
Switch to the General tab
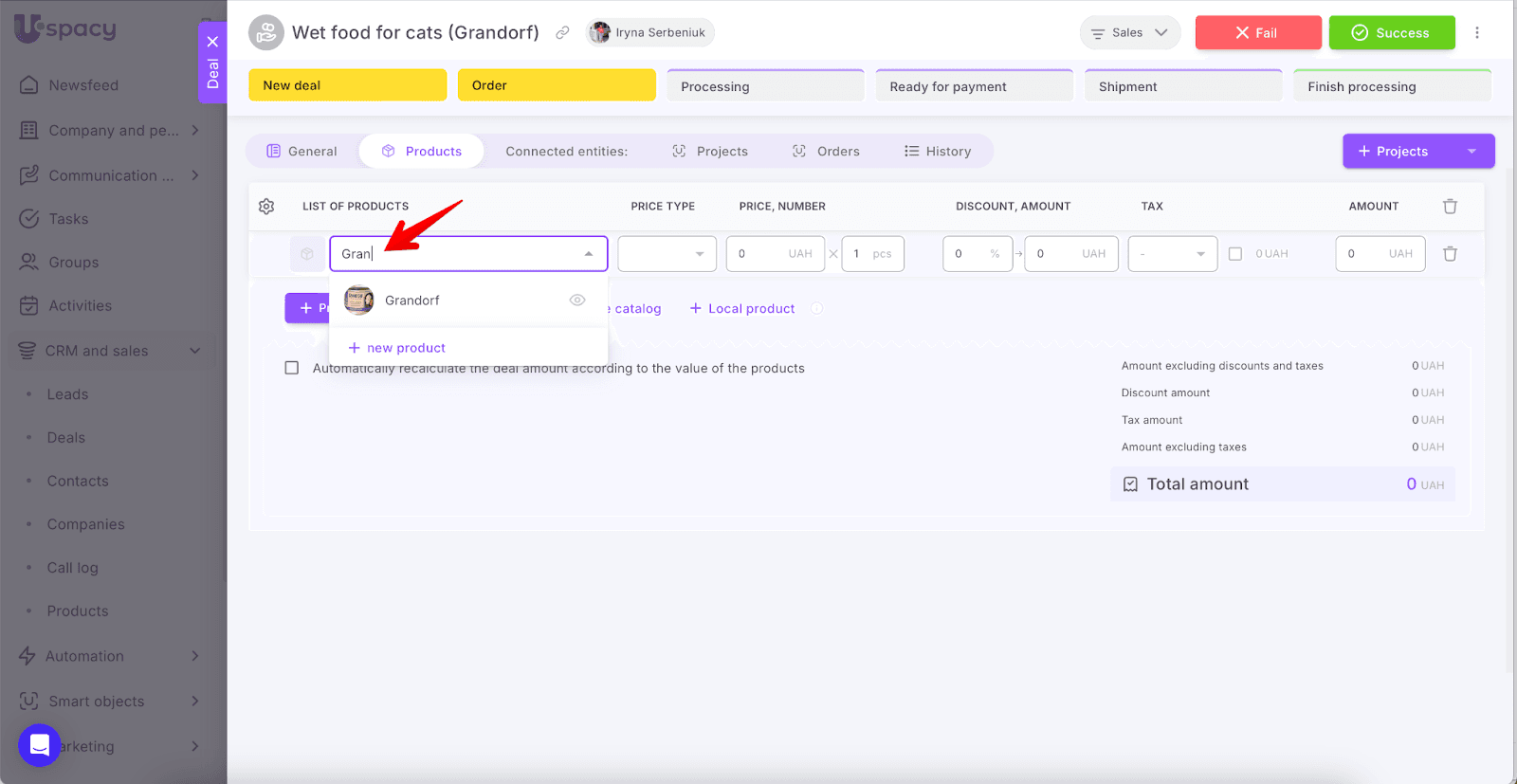tap(302, 152)
